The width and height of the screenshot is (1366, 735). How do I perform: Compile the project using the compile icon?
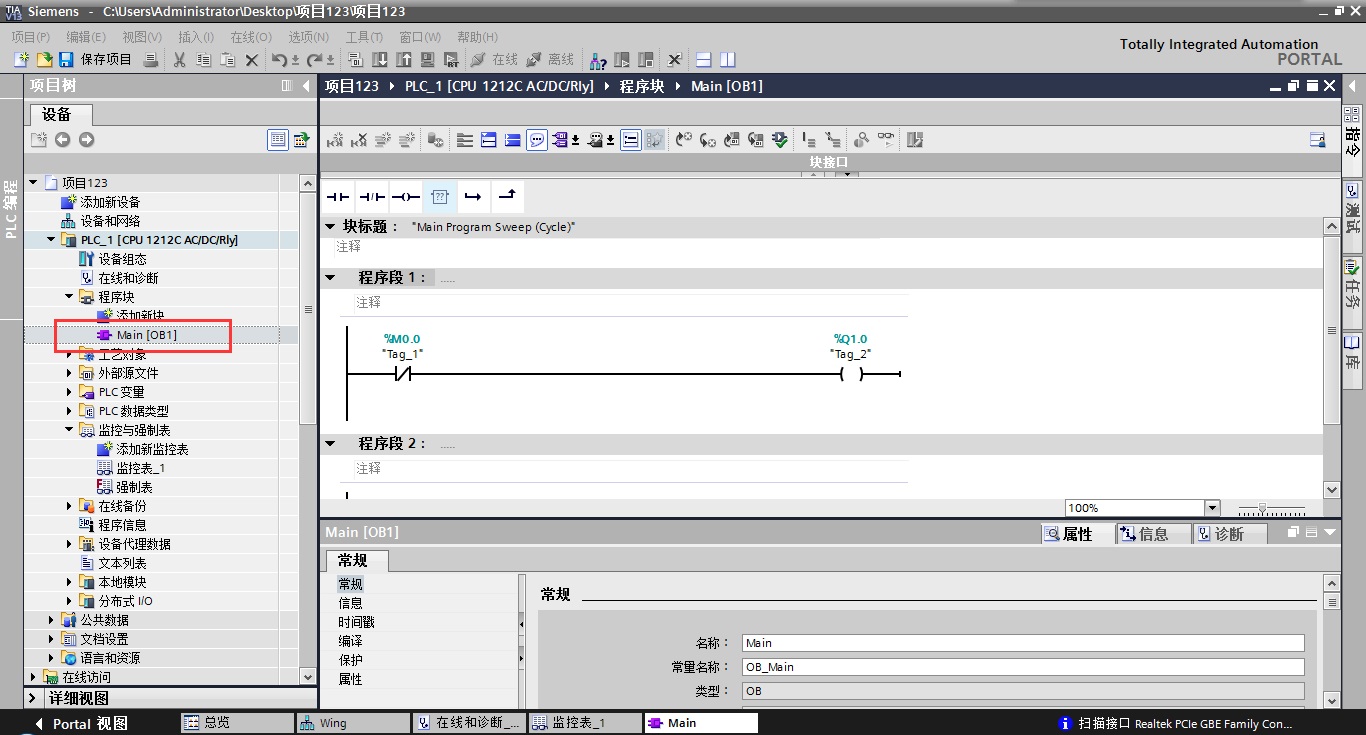point(355,60)
